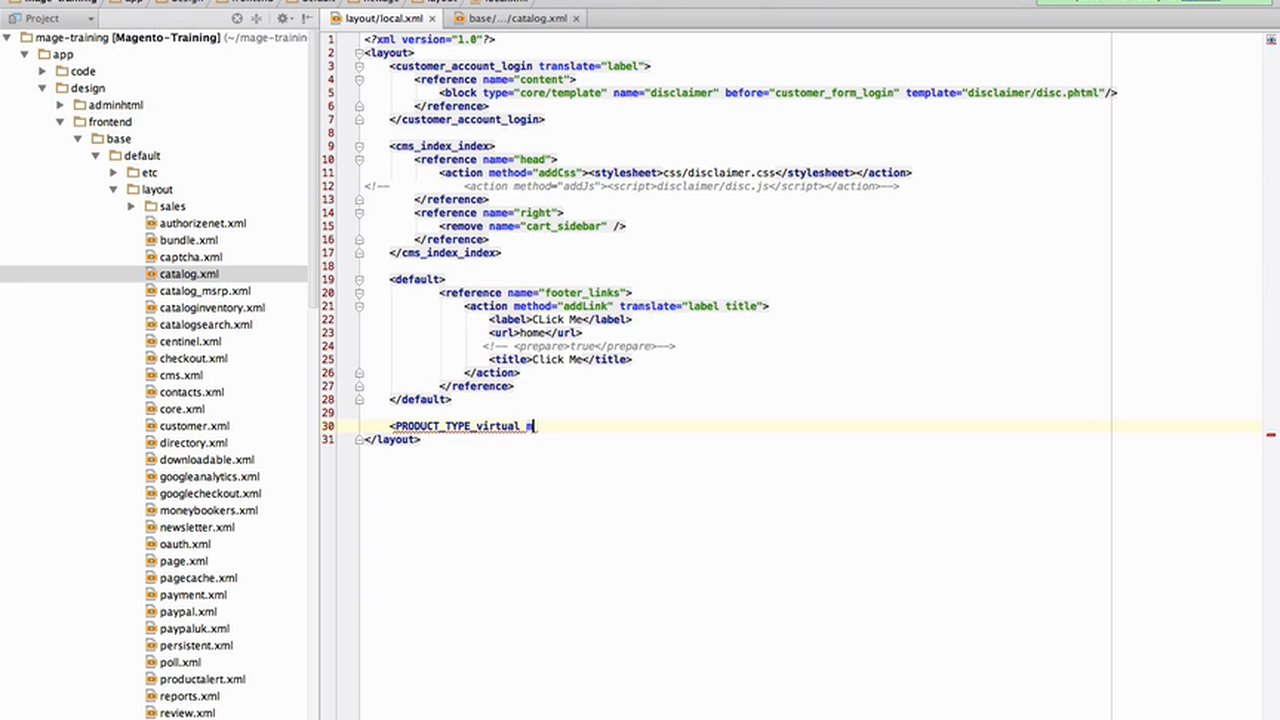This screenshot has height=720, width=1280.
Task: Click the red error marker on the scrollbar stripe
Action: (x=1270, y=436)
